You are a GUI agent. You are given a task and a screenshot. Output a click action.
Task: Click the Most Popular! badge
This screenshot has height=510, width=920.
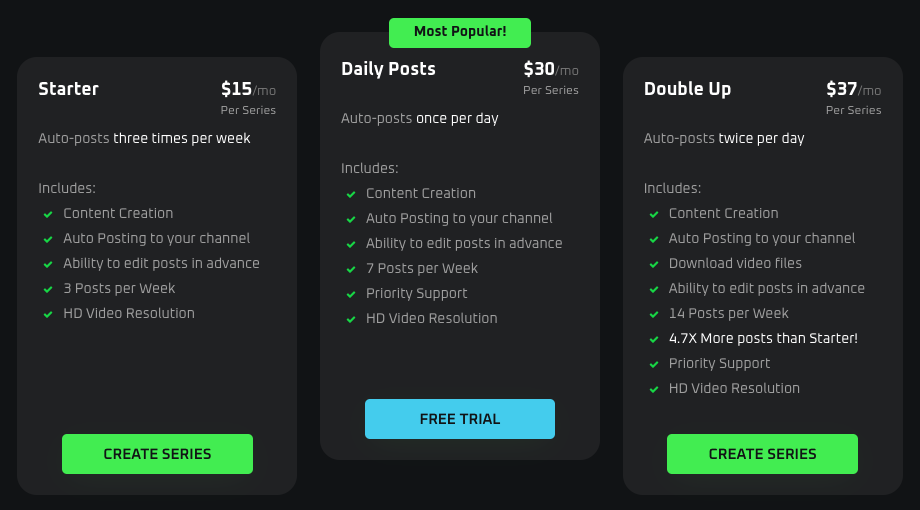click(460, 32)
